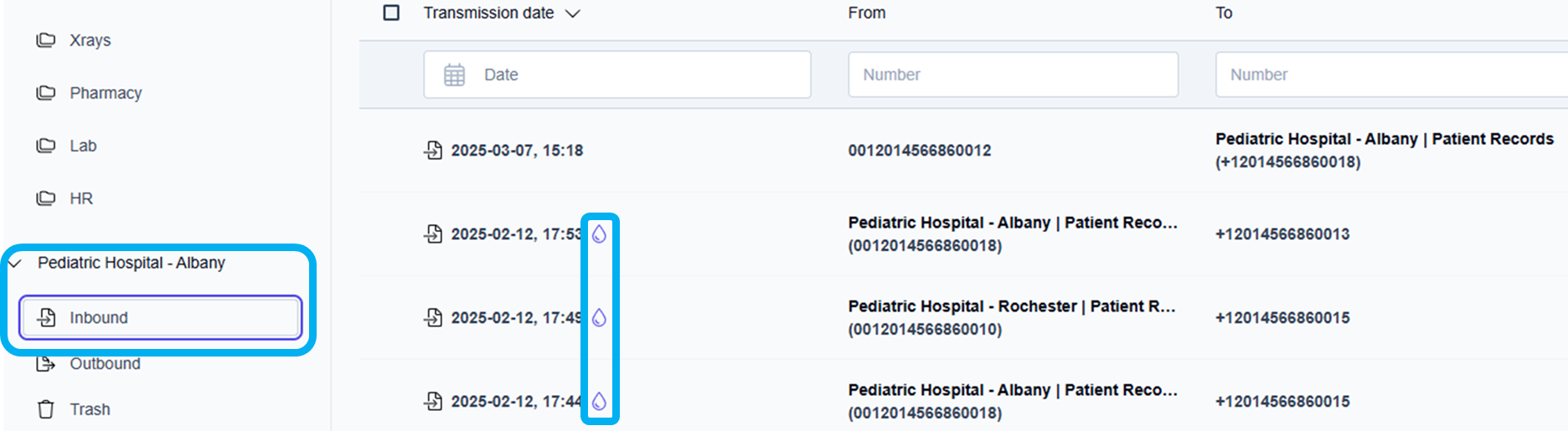Click water drop icon on 17:49 fax

599,318
